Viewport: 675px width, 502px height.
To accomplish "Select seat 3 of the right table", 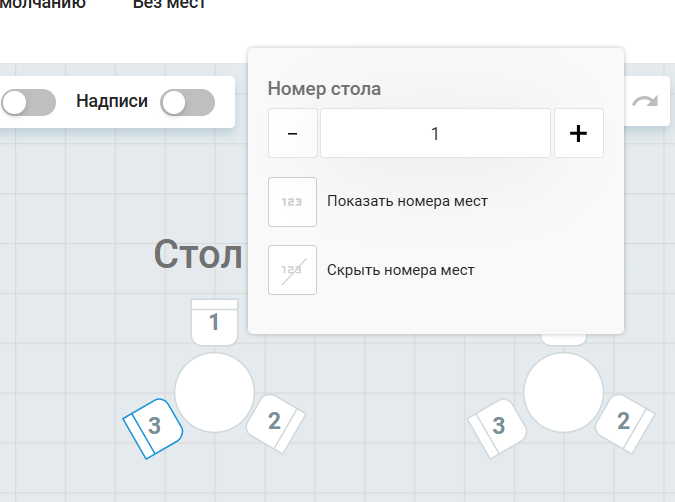I will pos(497,428).
